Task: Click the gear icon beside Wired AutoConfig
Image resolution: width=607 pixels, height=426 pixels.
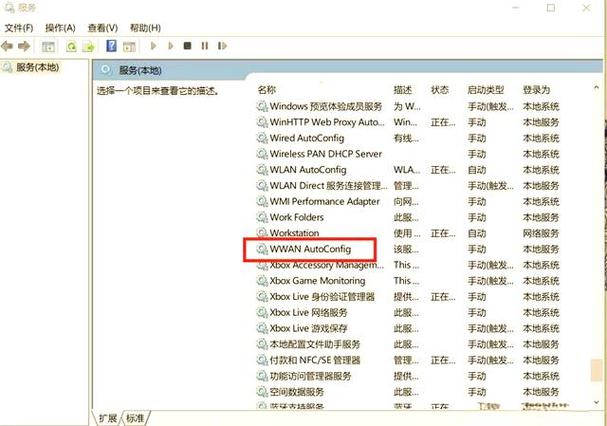Action: click(262, 138)
